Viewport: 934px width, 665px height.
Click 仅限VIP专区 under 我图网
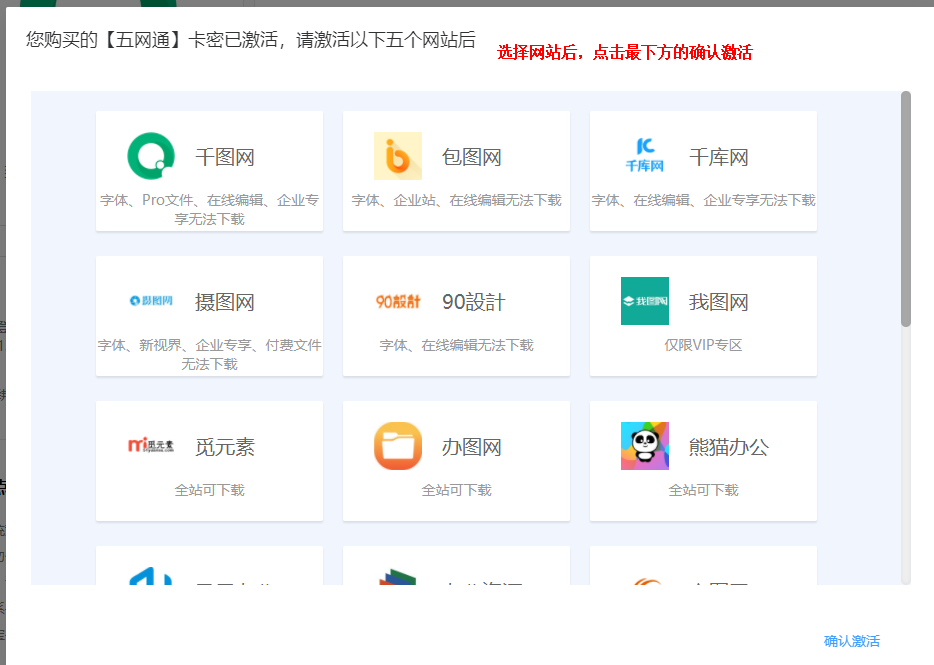click(703, 345)
